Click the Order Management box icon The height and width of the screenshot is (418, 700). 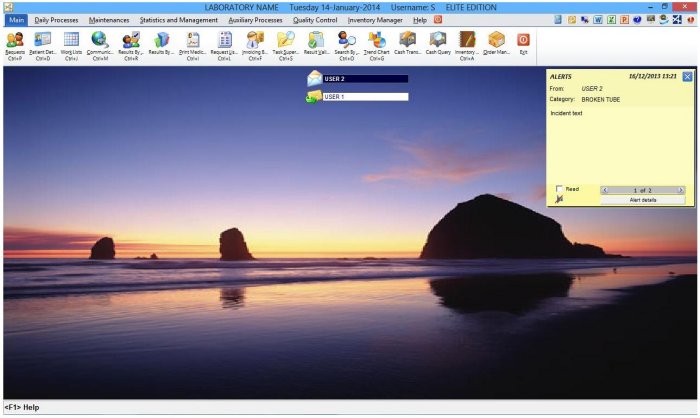(x=496, y=42)
